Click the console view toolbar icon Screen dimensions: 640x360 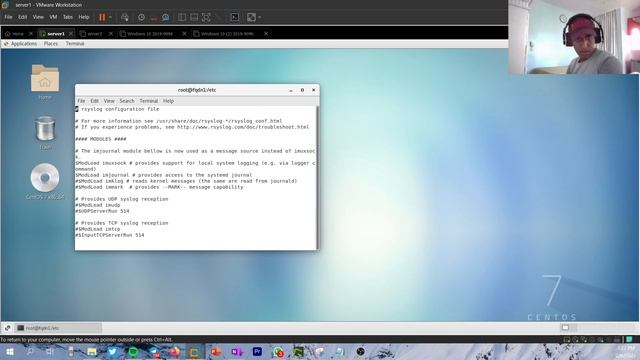coord(235,17)
